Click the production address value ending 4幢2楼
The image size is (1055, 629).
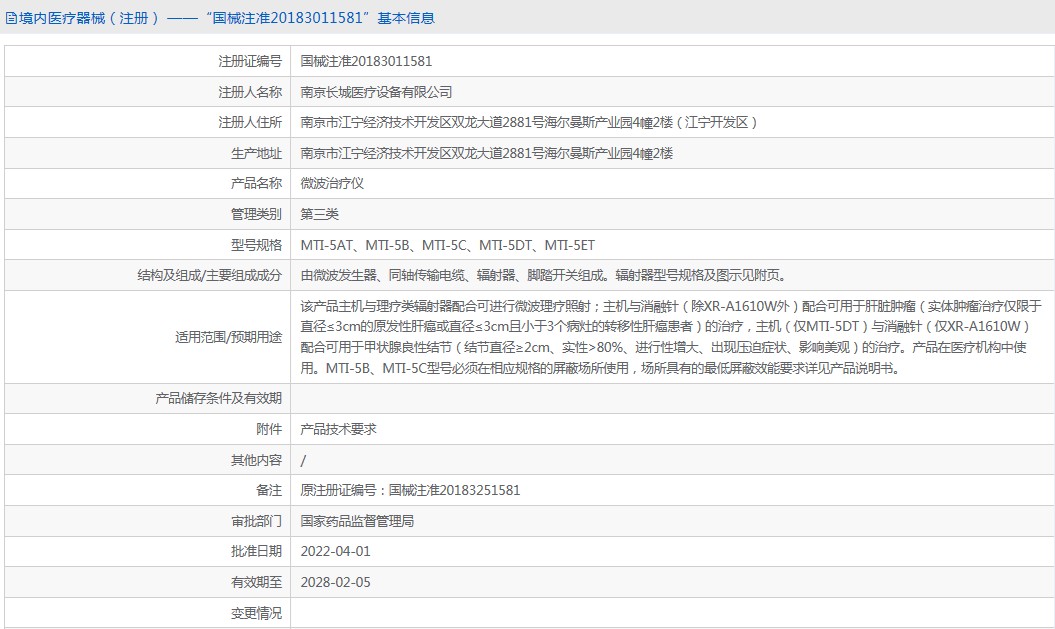pos(486,153)
